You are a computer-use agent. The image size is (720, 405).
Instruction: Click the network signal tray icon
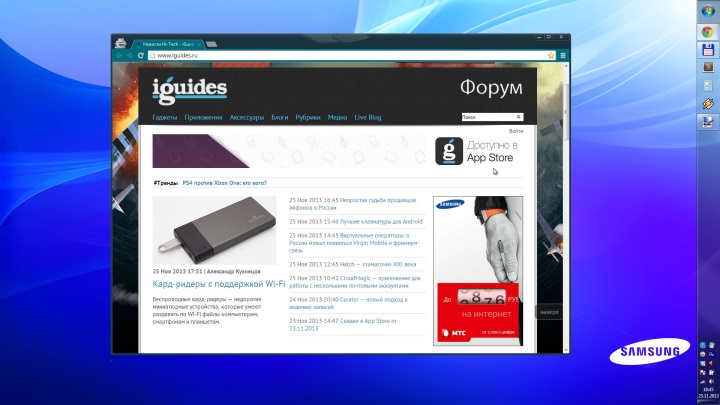click(703, 382)
